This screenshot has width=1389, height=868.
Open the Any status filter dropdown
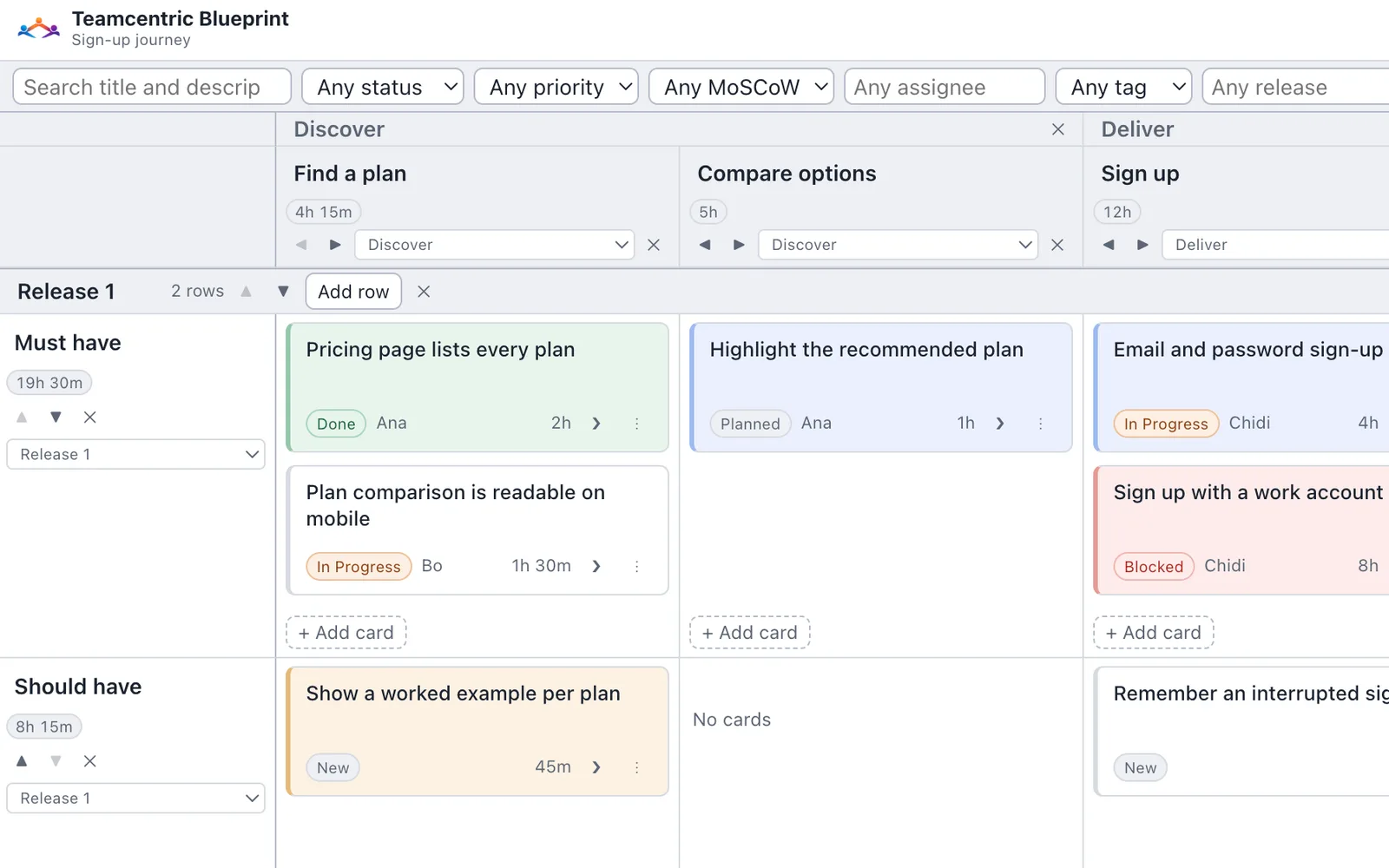point(383,87)
